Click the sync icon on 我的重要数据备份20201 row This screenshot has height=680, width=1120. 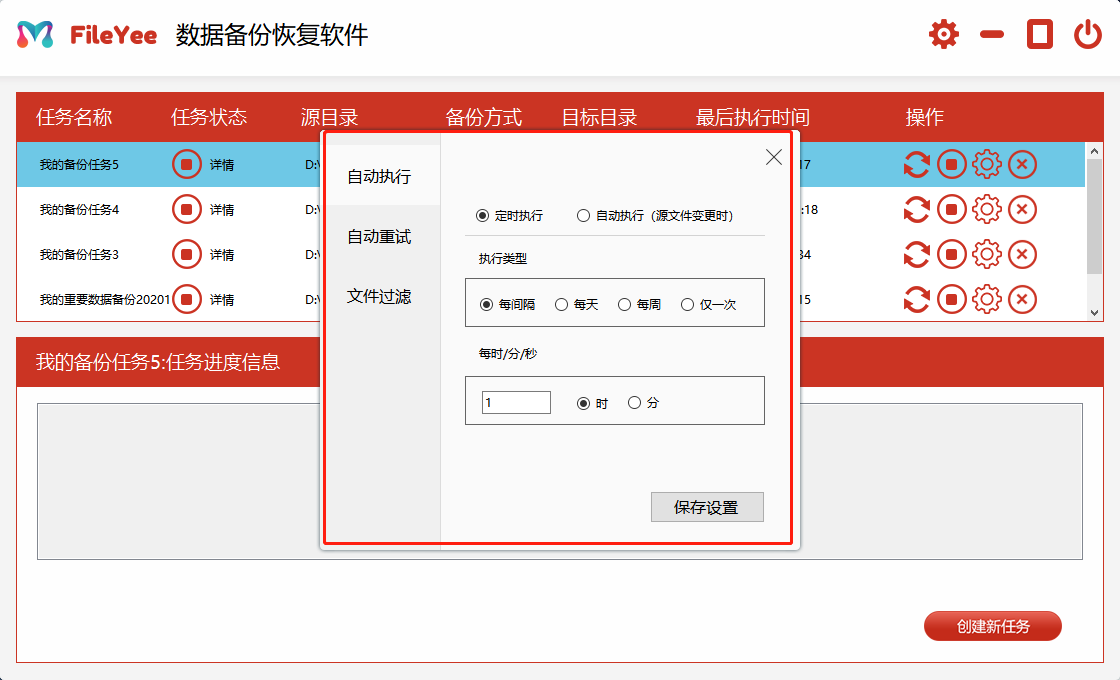tap(916, 299)
